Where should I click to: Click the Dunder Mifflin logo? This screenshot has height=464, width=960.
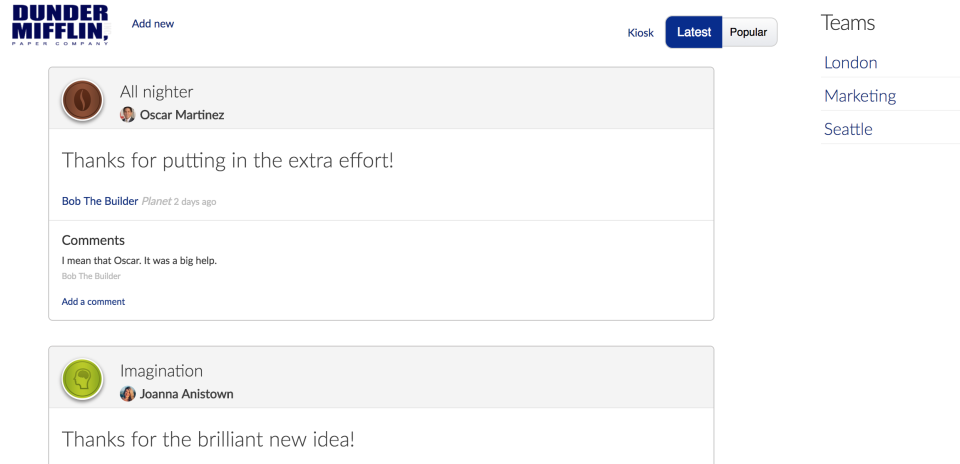coord(61,25)
